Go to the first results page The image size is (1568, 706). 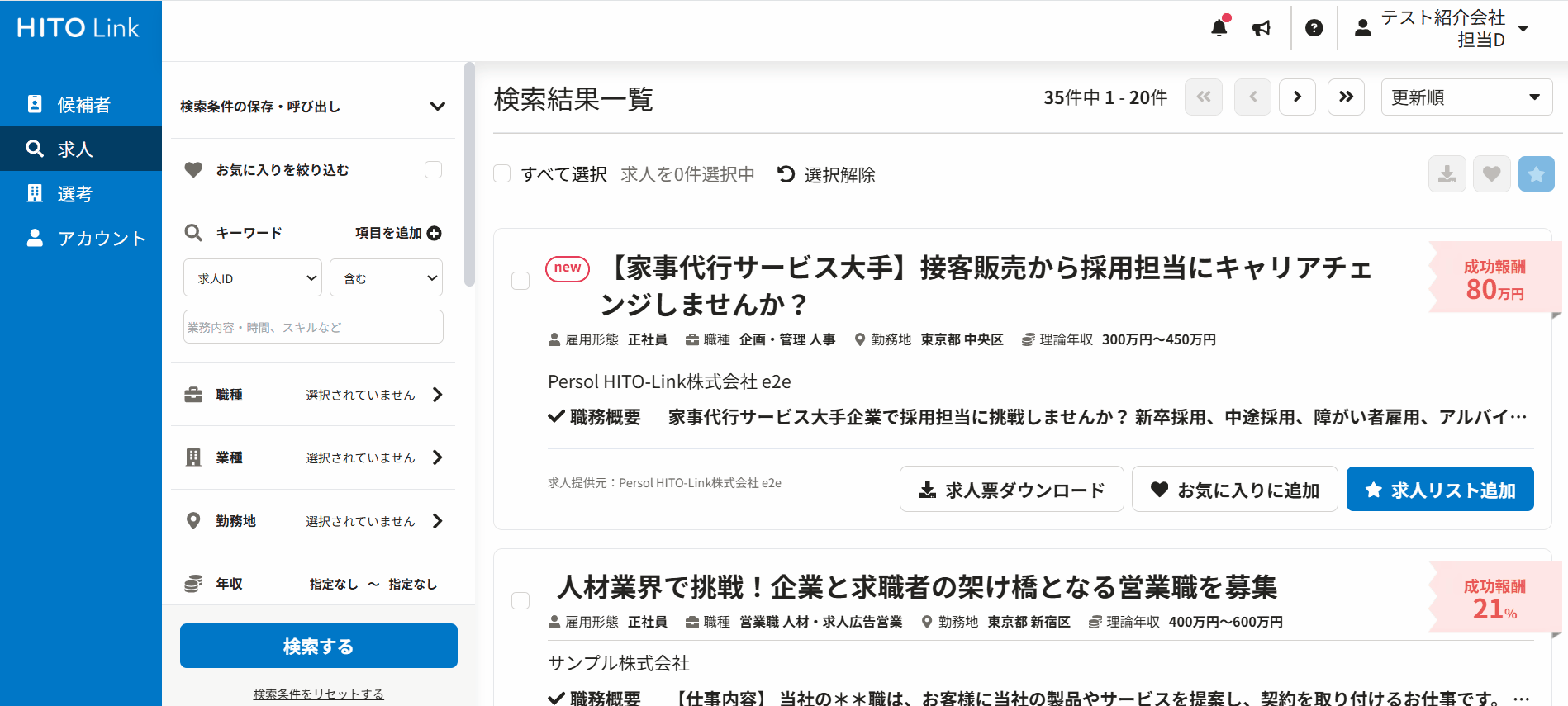click(x=1204, y=97)
